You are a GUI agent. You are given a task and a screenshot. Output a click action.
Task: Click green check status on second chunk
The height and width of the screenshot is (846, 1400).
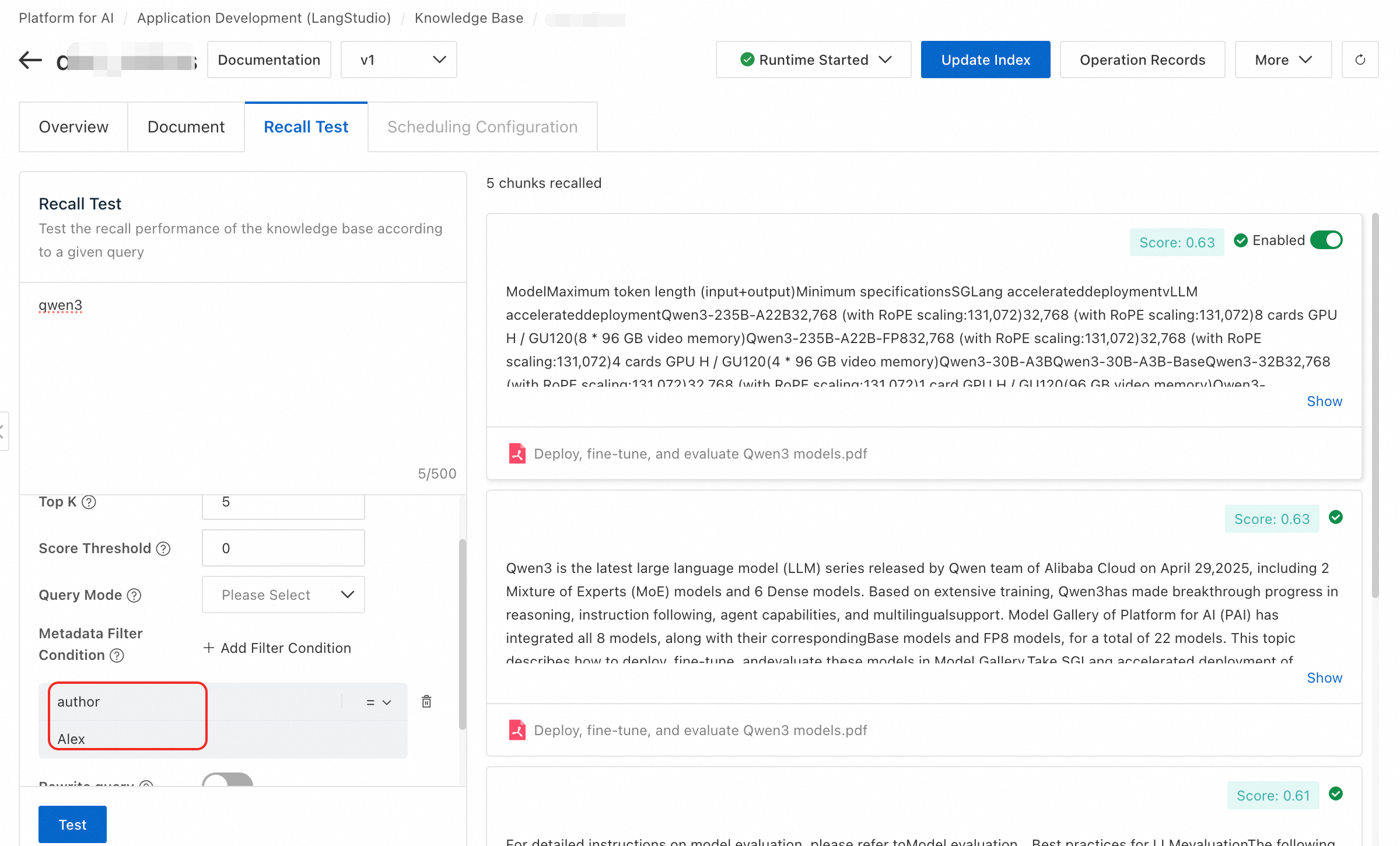point(1335,518)
